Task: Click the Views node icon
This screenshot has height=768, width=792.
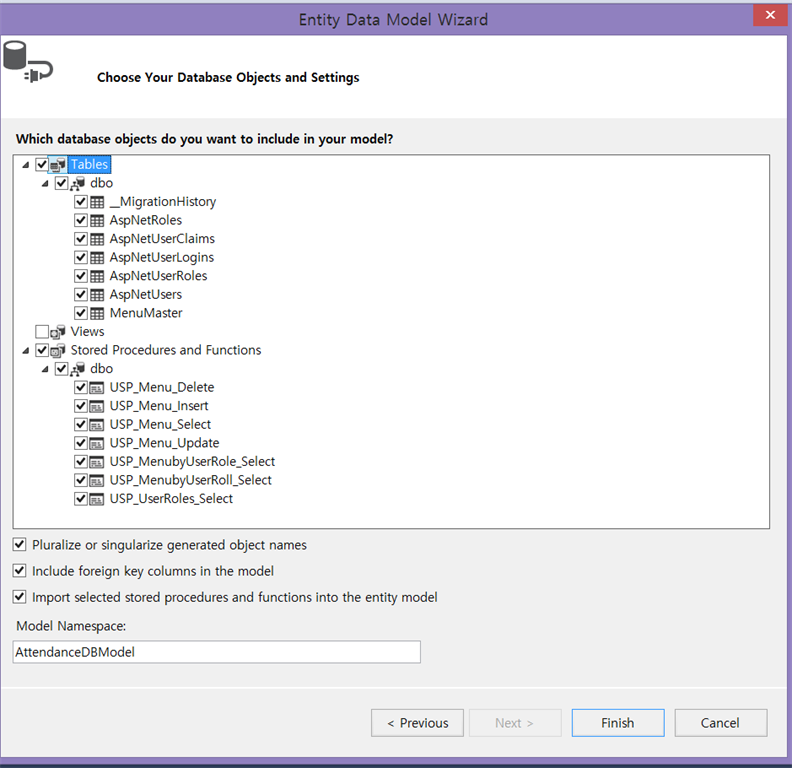Action: tap(58, 332)
